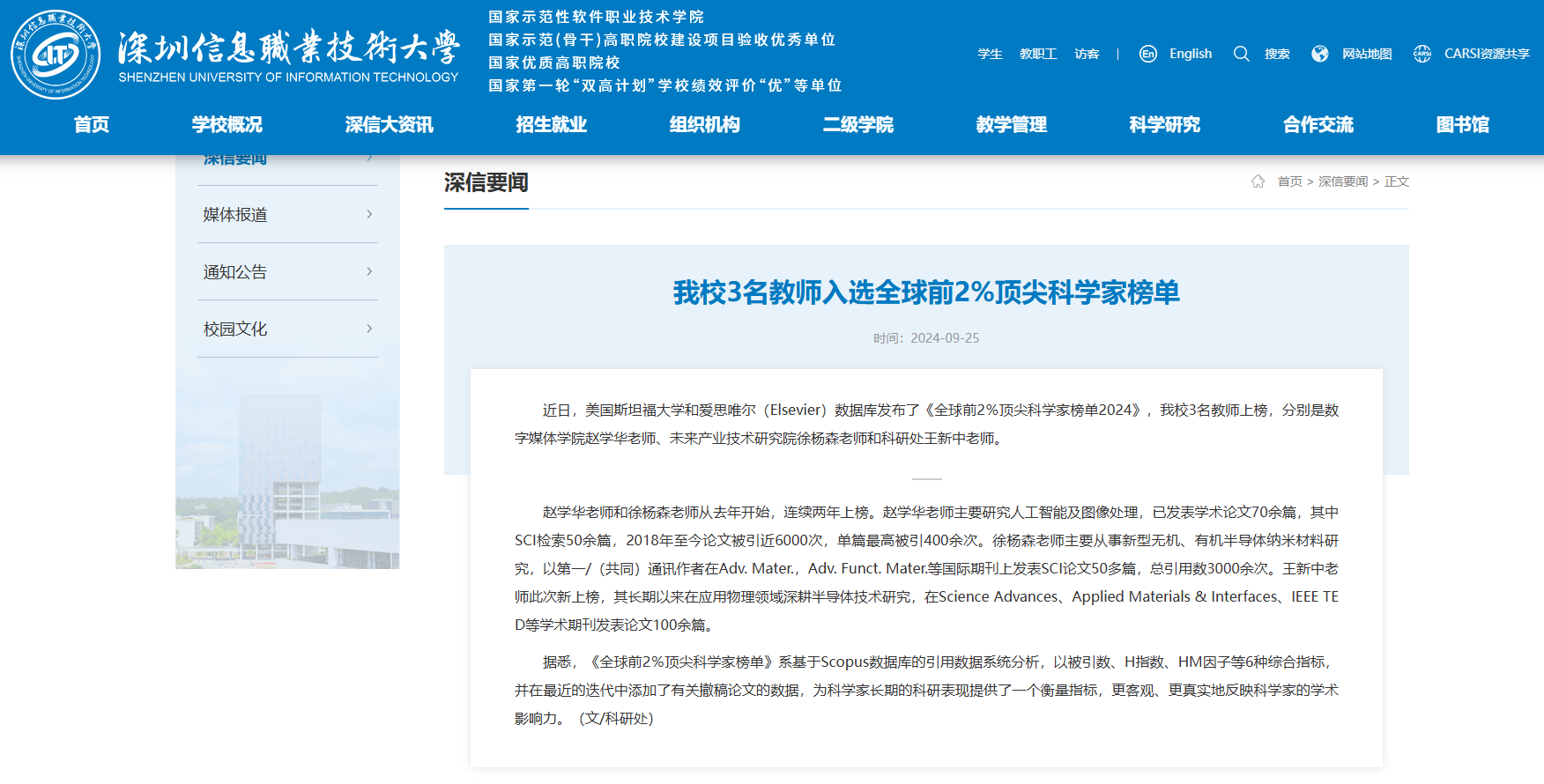Expand the 通知公告 sidebar arrow
The image size is (1544, 784).
[x=369, y=271]
